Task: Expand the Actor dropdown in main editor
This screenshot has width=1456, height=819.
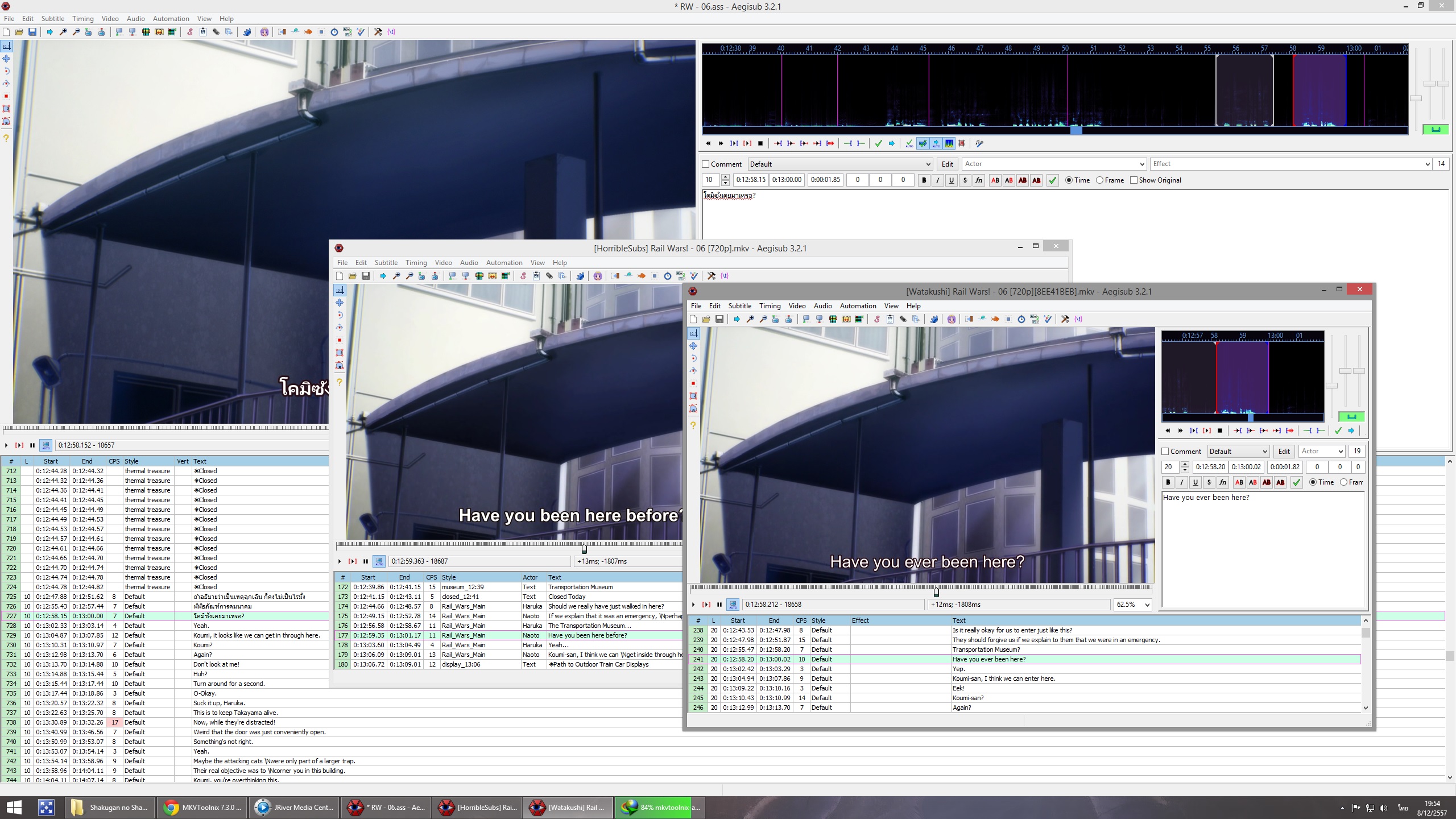Action: pyautogui.click(x=1141, y=164)
